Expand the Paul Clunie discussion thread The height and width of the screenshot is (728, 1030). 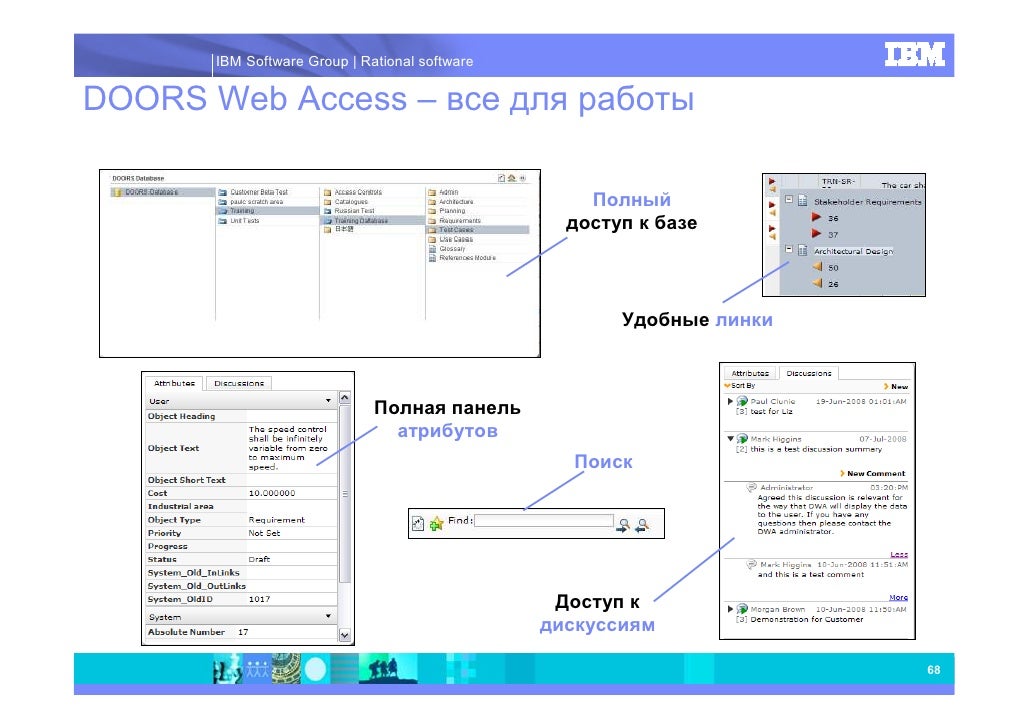(x=730, y=401)
